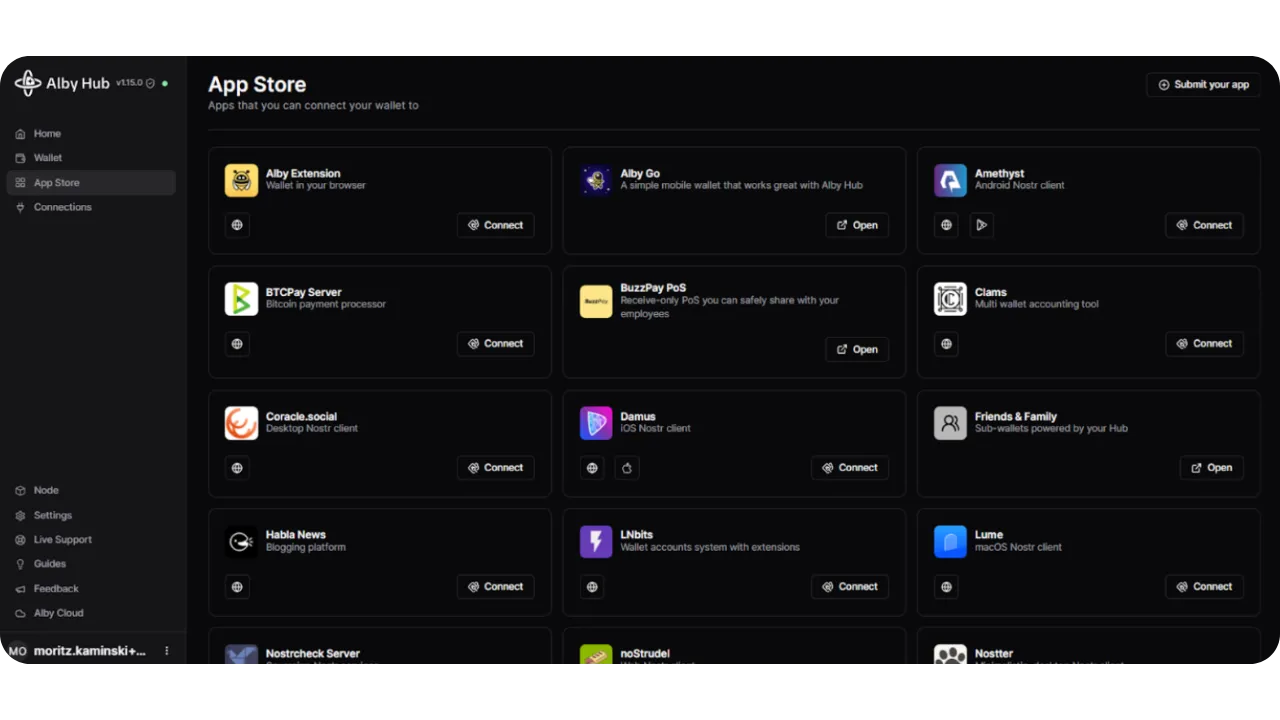Open Live Support link in sidebar
Screen dimensions: 1280x720
pos(62,540)
